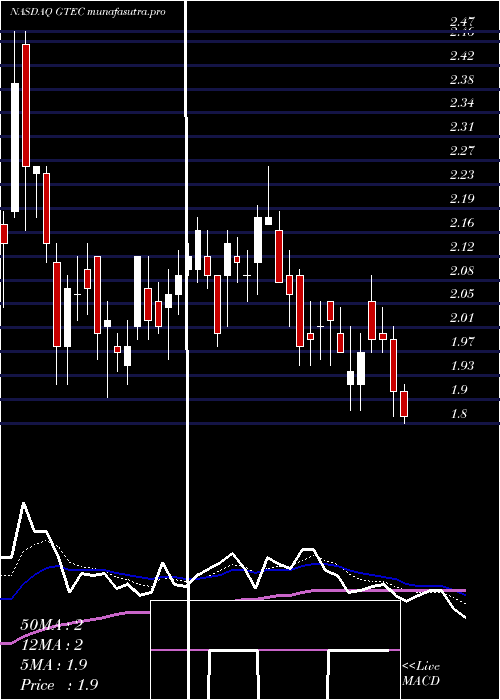Click the NASDAQ GTEC munafasutra.pro title
The width and height of the screenshot is (500, 700).
88,12
